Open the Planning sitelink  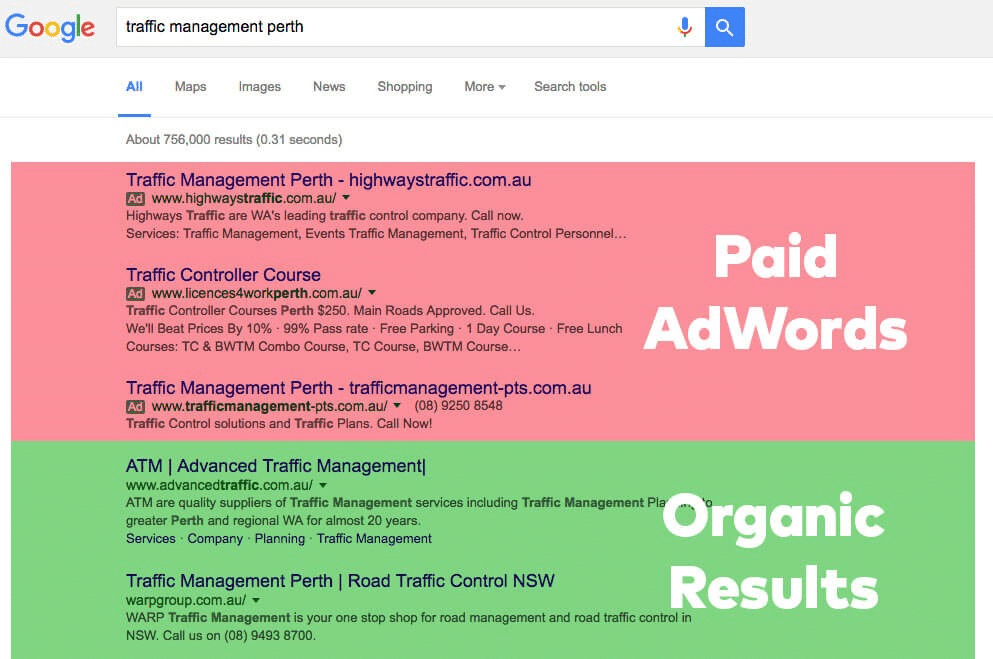pos(279,539)
